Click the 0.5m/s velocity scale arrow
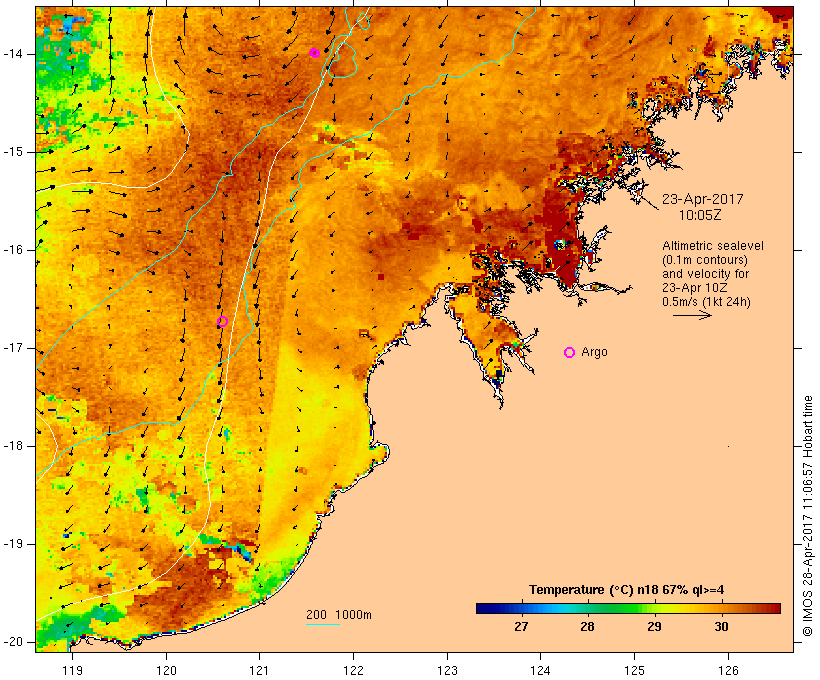Image resolution: width=820 pixels, height=680 pixels. [x=692, y=315]
